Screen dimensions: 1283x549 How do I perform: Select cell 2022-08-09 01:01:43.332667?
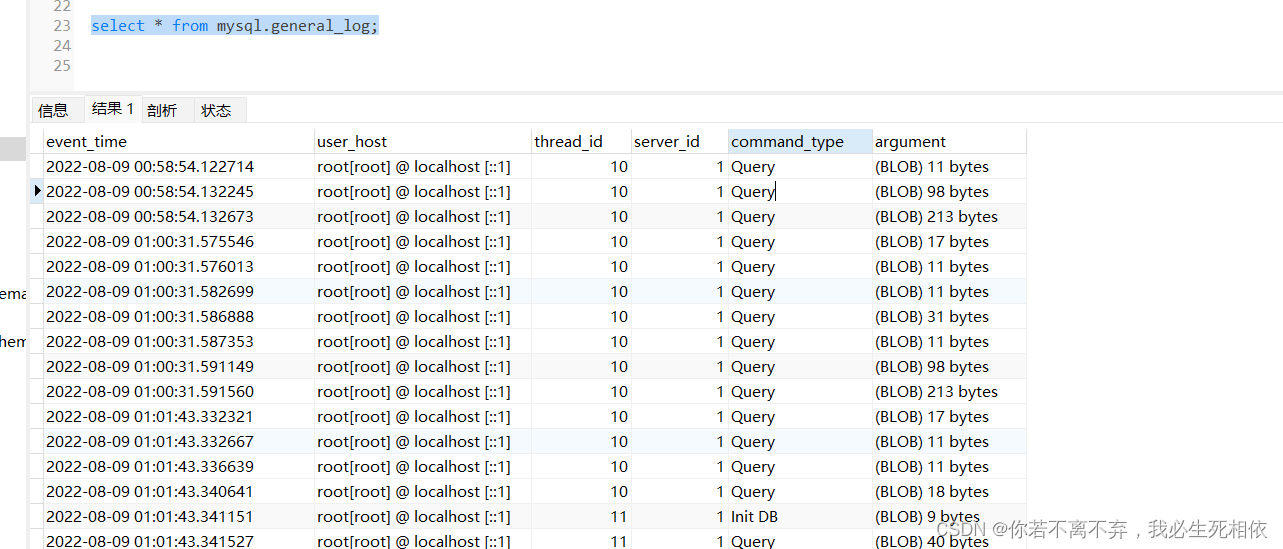[x=179, y=441]
